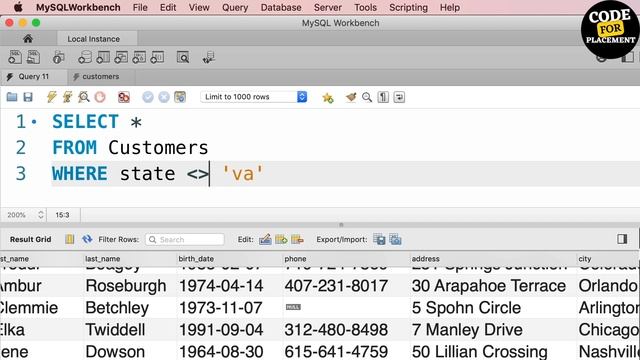Sort by phone column header
The width and height of the screenshot is (640, 360).
pos(346,259)
